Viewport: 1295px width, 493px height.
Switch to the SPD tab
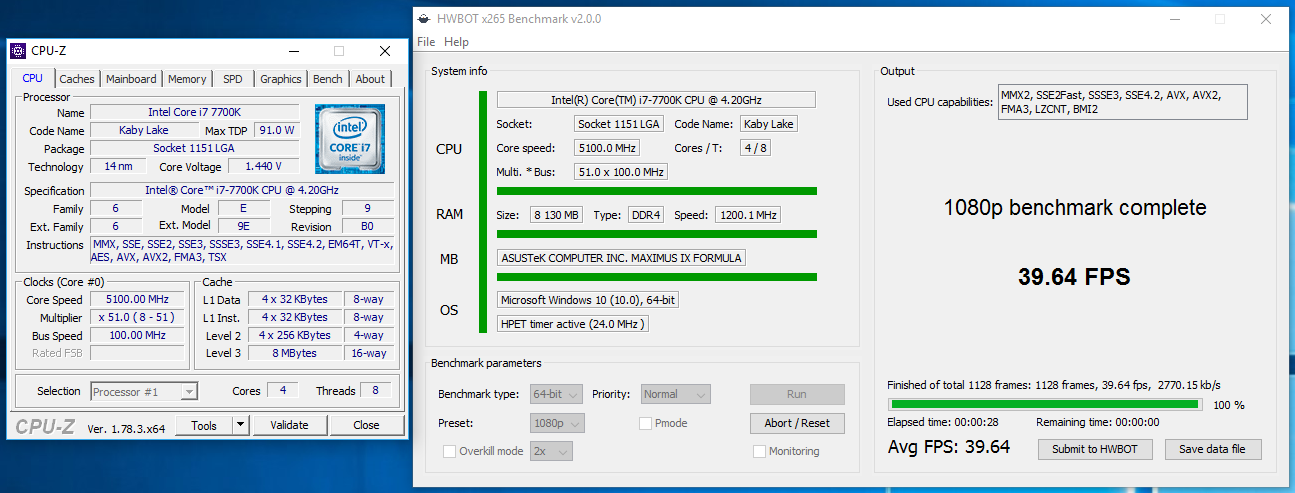click(x=232, y=79)
